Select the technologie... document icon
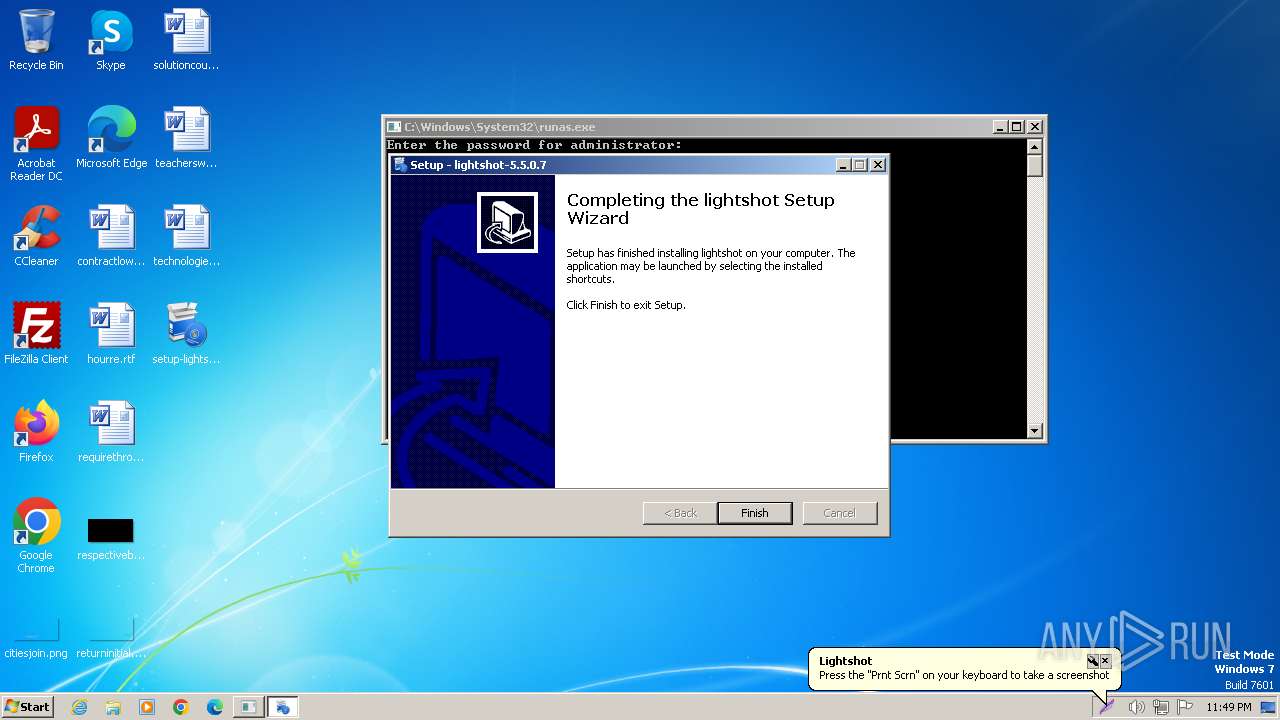Image resolution: width=1280 pixels, height=720 pixels. [186, 236]
